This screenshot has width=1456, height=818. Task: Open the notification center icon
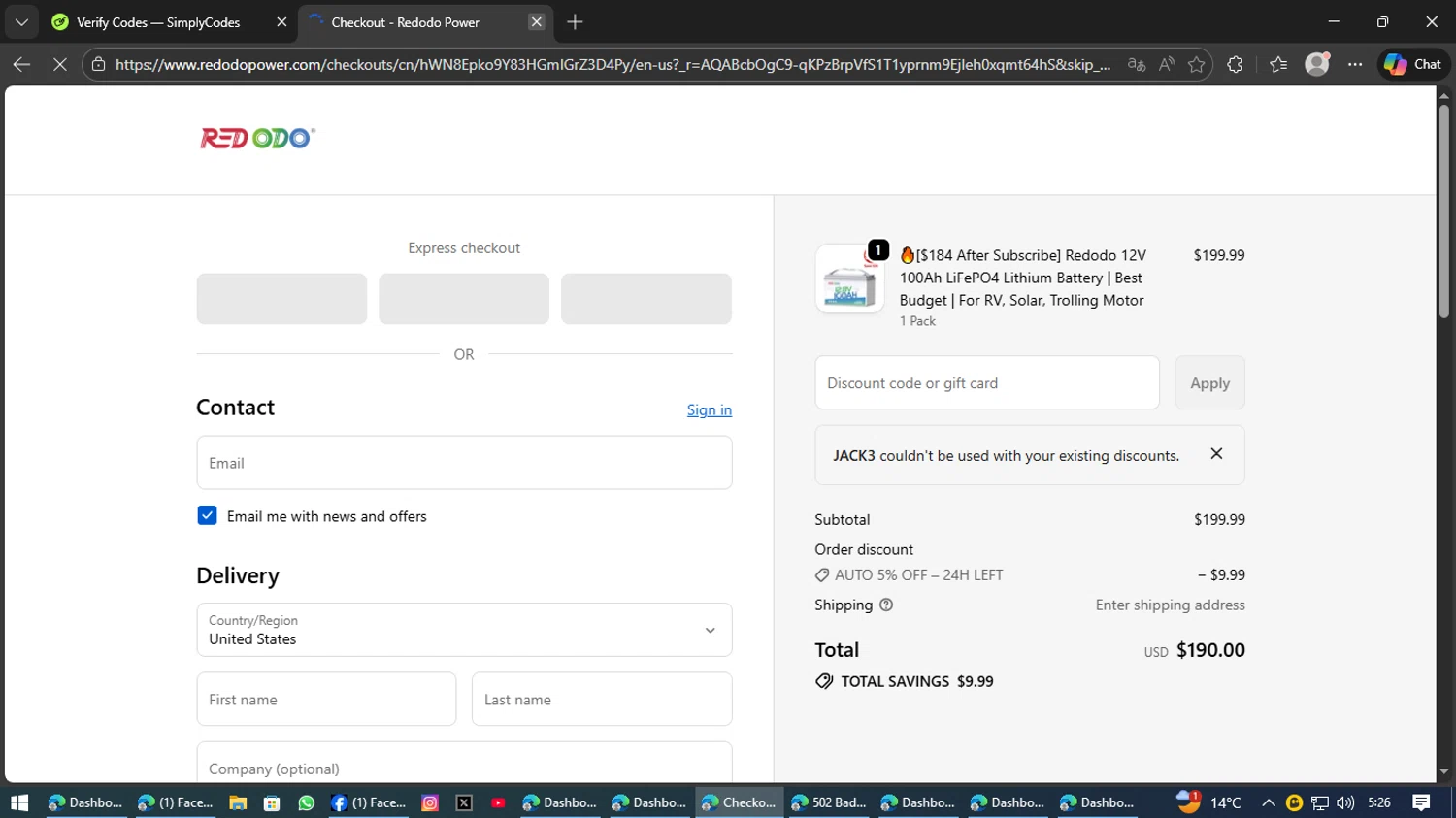point(1422,802)
